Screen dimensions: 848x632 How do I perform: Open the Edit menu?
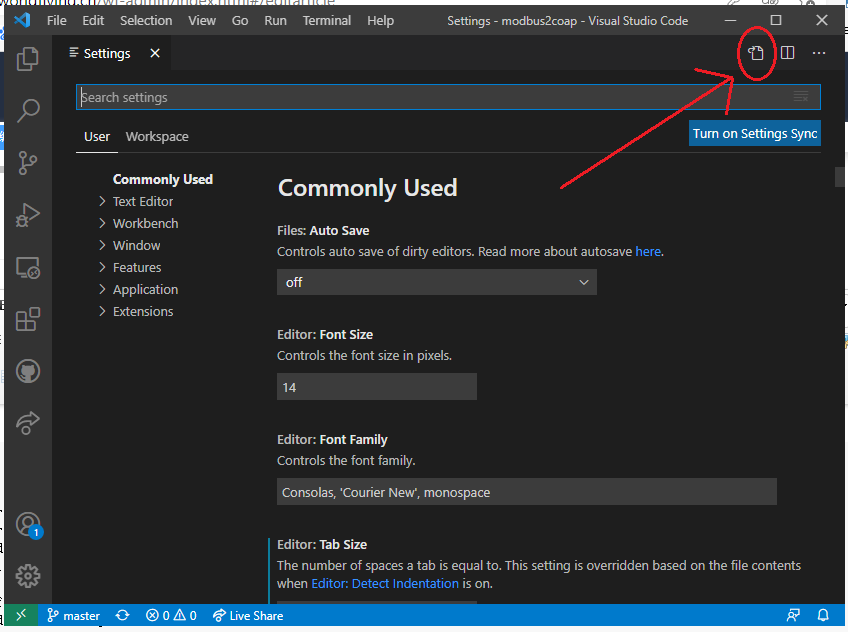tap(93, 21)
